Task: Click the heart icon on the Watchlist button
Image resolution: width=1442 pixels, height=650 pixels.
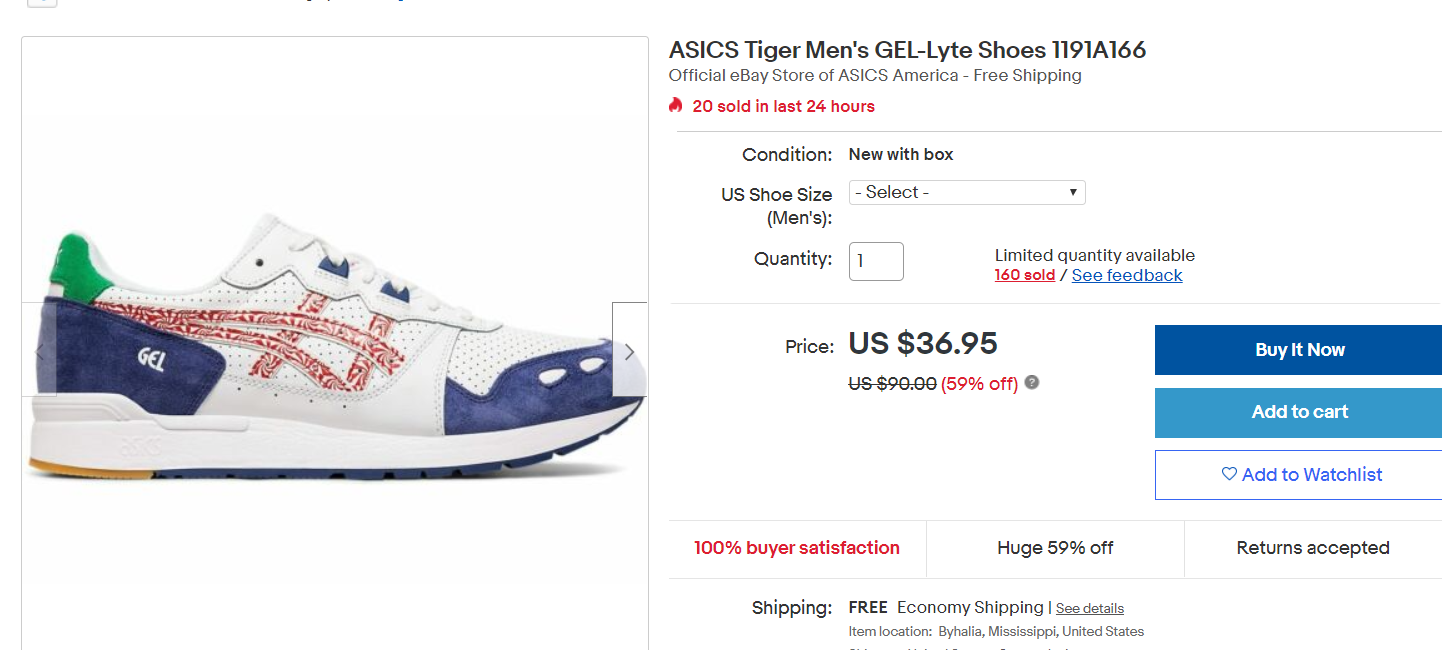Action: tap(1229, 474)
